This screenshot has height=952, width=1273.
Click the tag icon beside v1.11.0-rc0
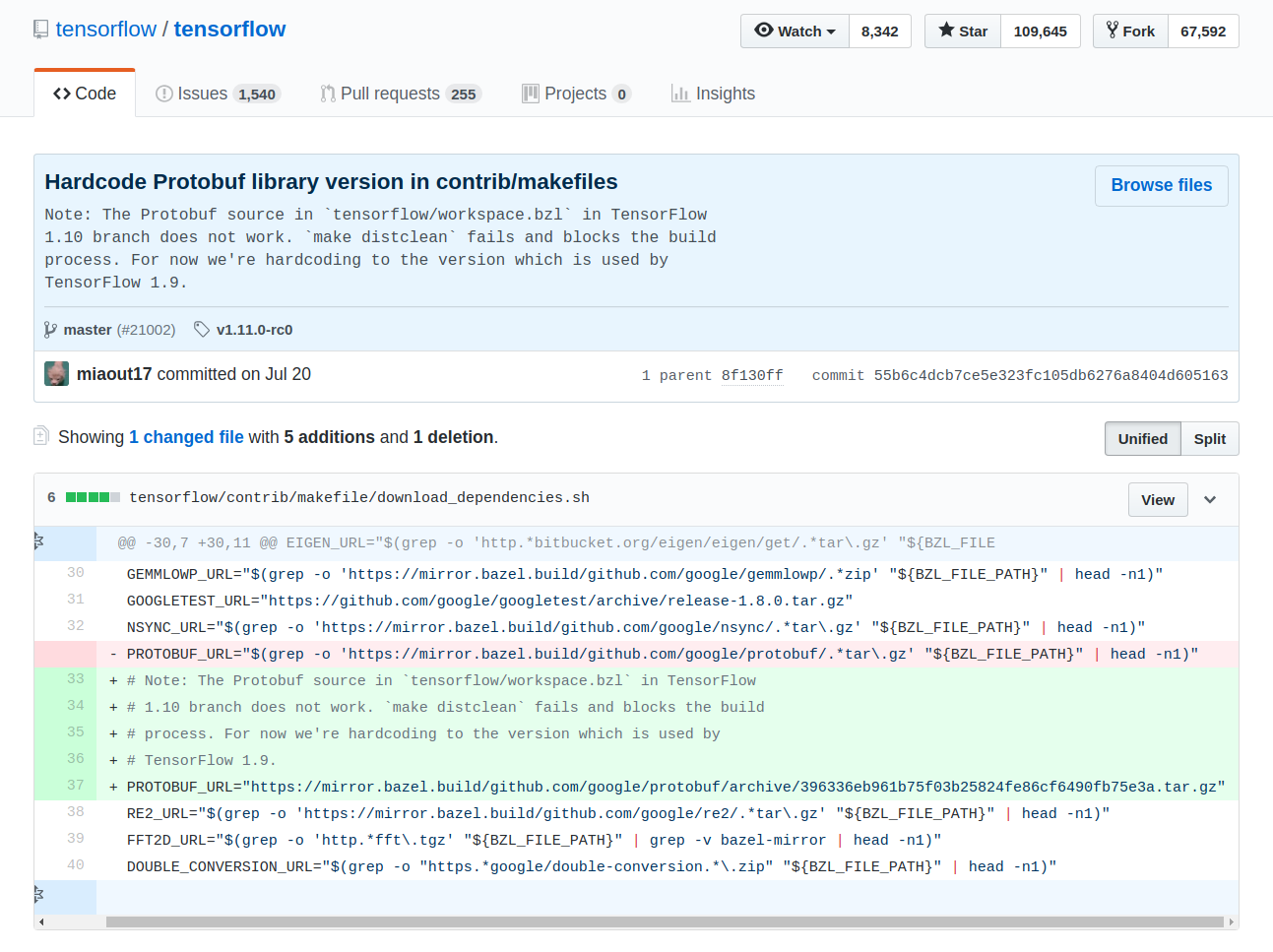[202, 330]
